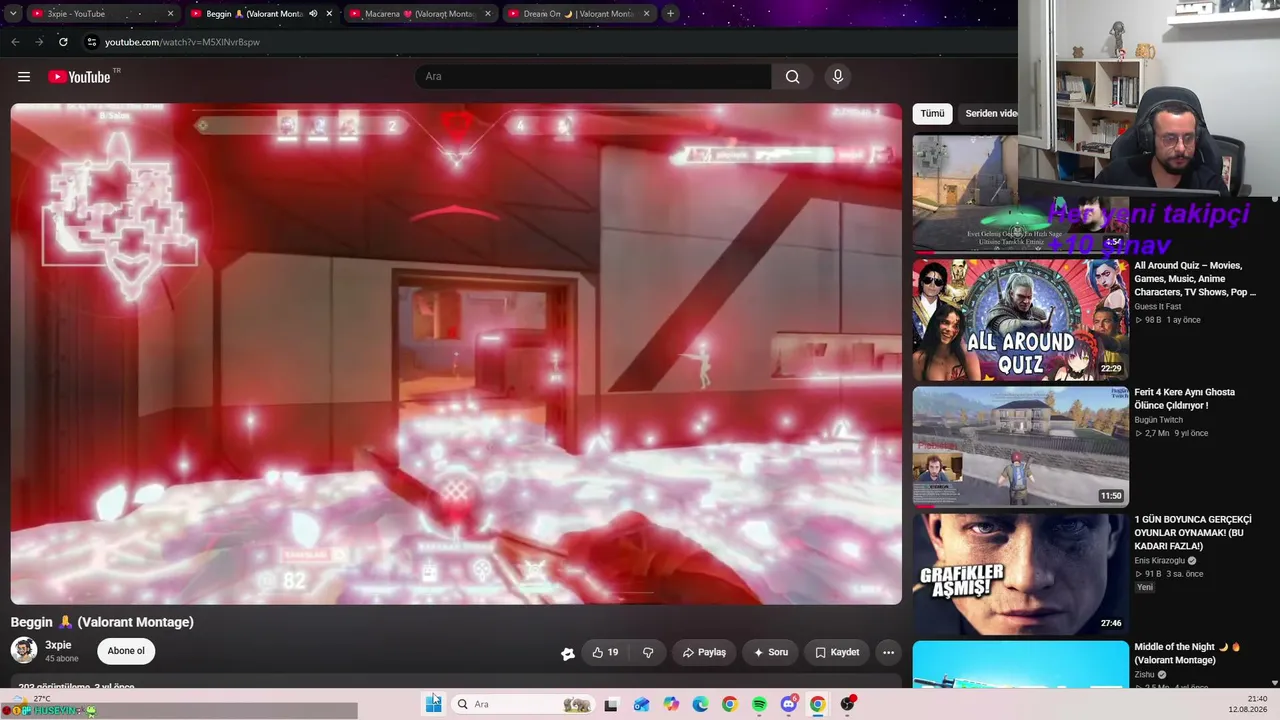View site information icon in address bar
1280x720 pixels.
91,42
